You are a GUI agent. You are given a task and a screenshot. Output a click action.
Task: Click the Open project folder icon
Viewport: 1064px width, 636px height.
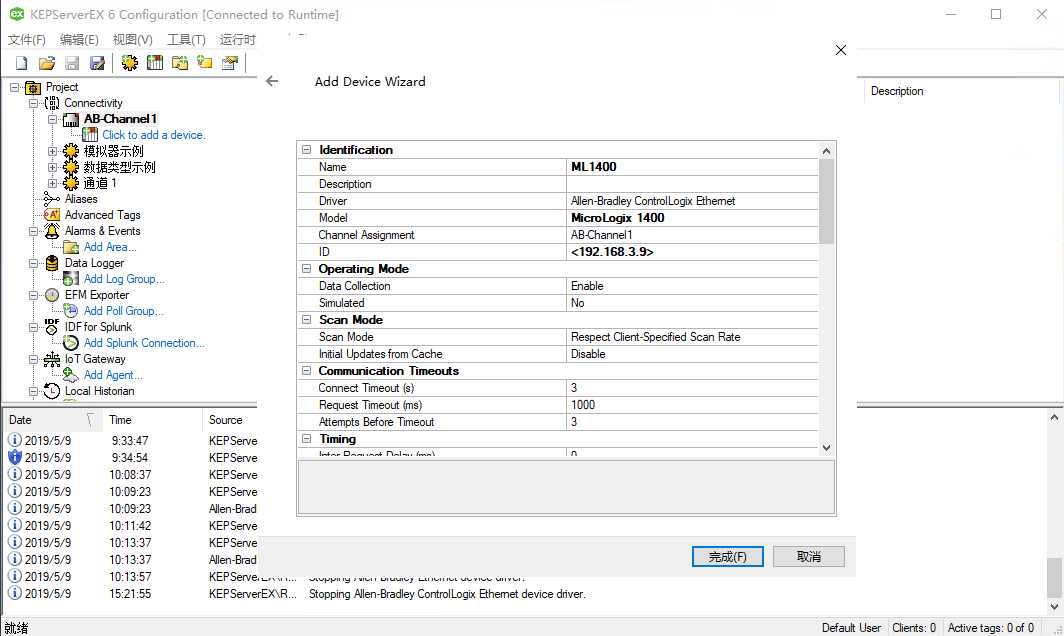[46, 63]
